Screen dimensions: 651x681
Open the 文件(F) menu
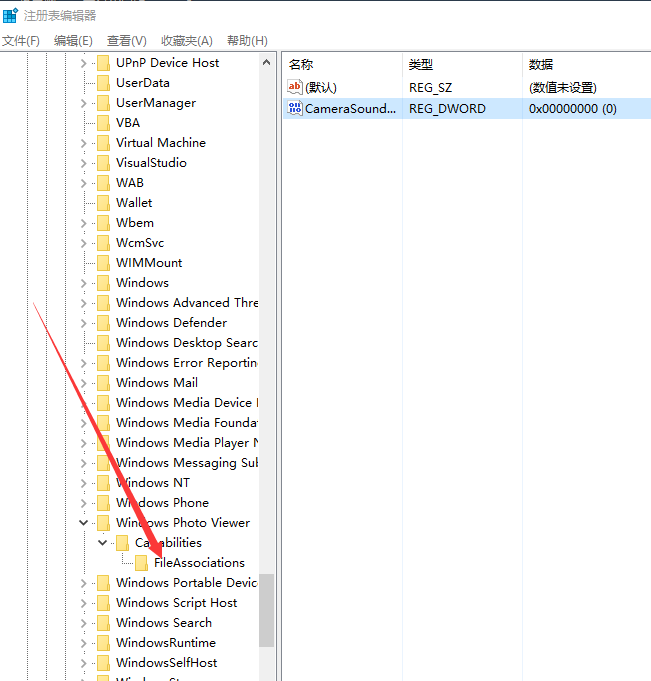[20, 41]
